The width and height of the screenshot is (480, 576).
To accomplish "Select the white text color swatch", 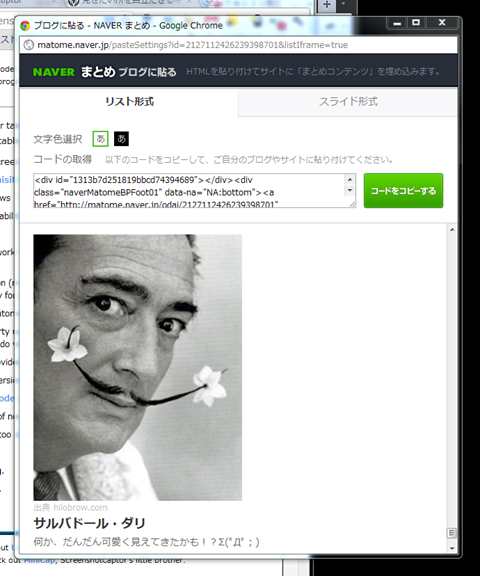I will click(100, 139).
